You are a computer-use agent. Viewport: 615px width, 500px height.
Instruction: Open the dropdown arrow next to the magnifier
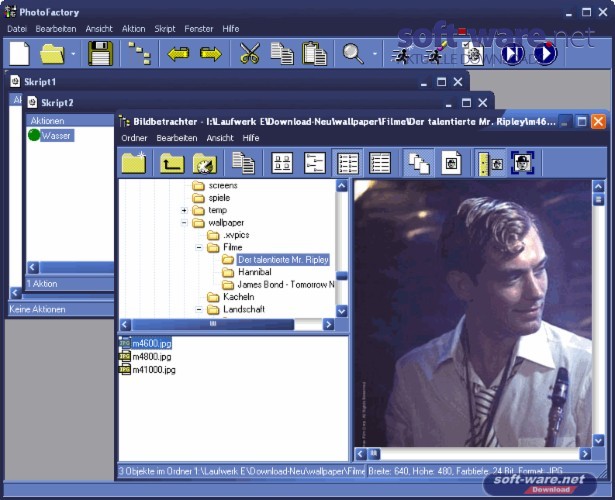(375, 53)
